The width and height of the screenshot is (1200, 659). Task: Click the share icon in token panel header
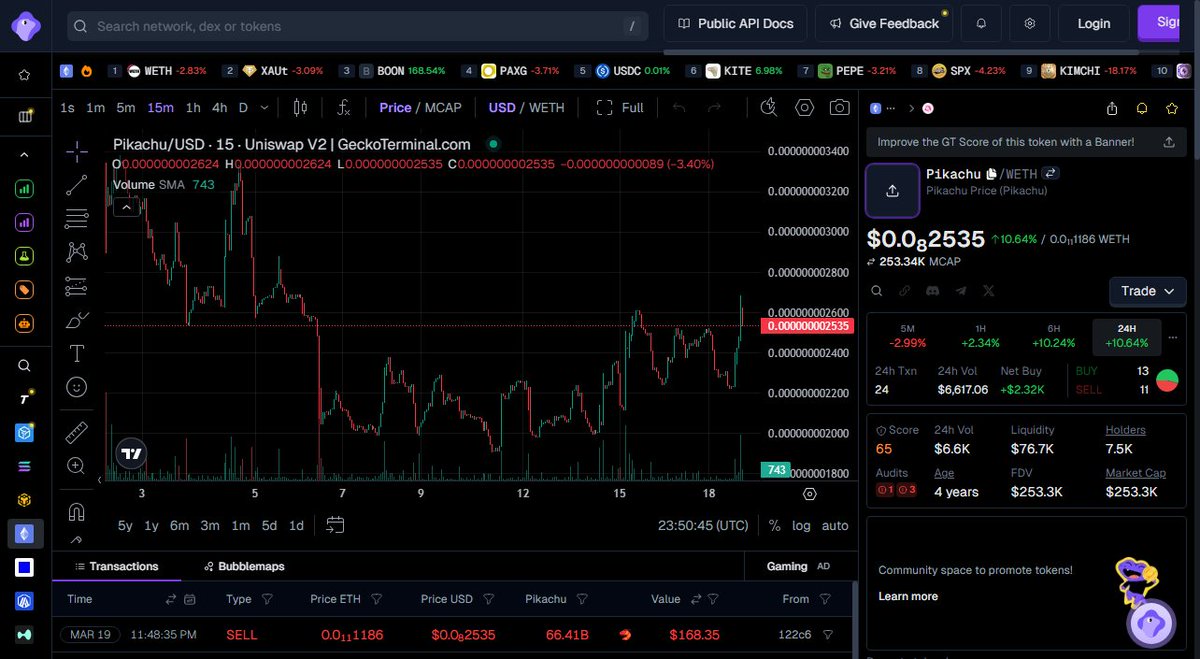1112,108
